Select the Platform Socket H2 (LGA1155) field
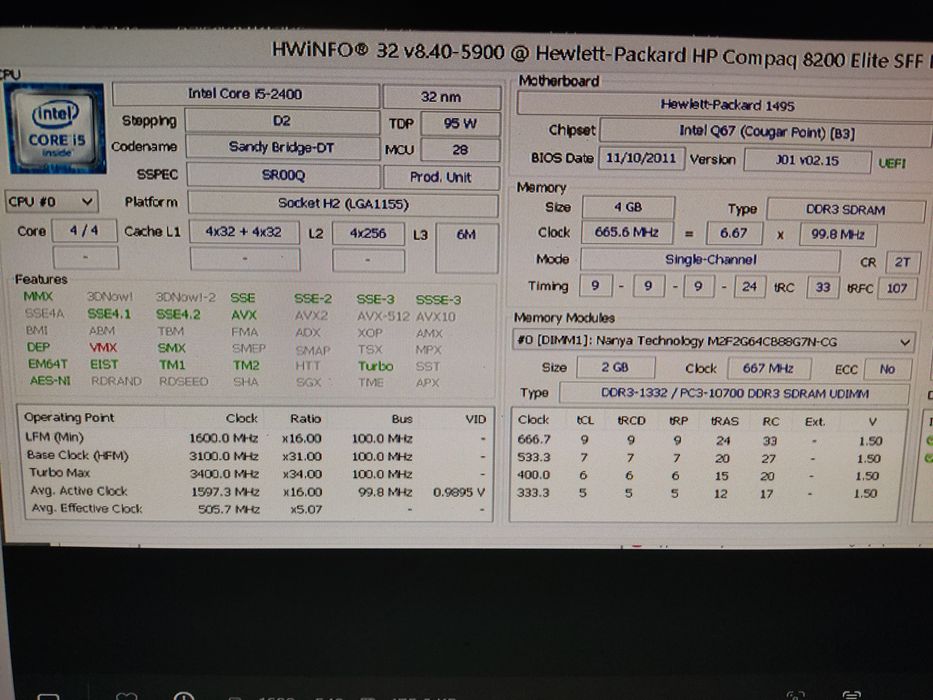This screenshot has width=933, height=700. pos(343,204)
